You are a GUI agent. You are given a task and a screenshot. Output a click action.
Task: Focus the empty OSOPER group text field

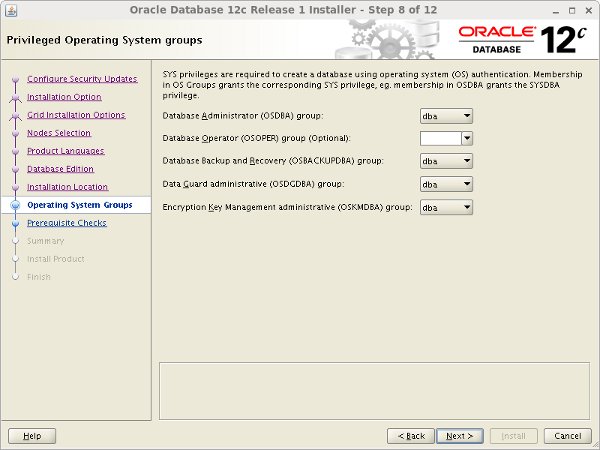click(x=441, y=139)
